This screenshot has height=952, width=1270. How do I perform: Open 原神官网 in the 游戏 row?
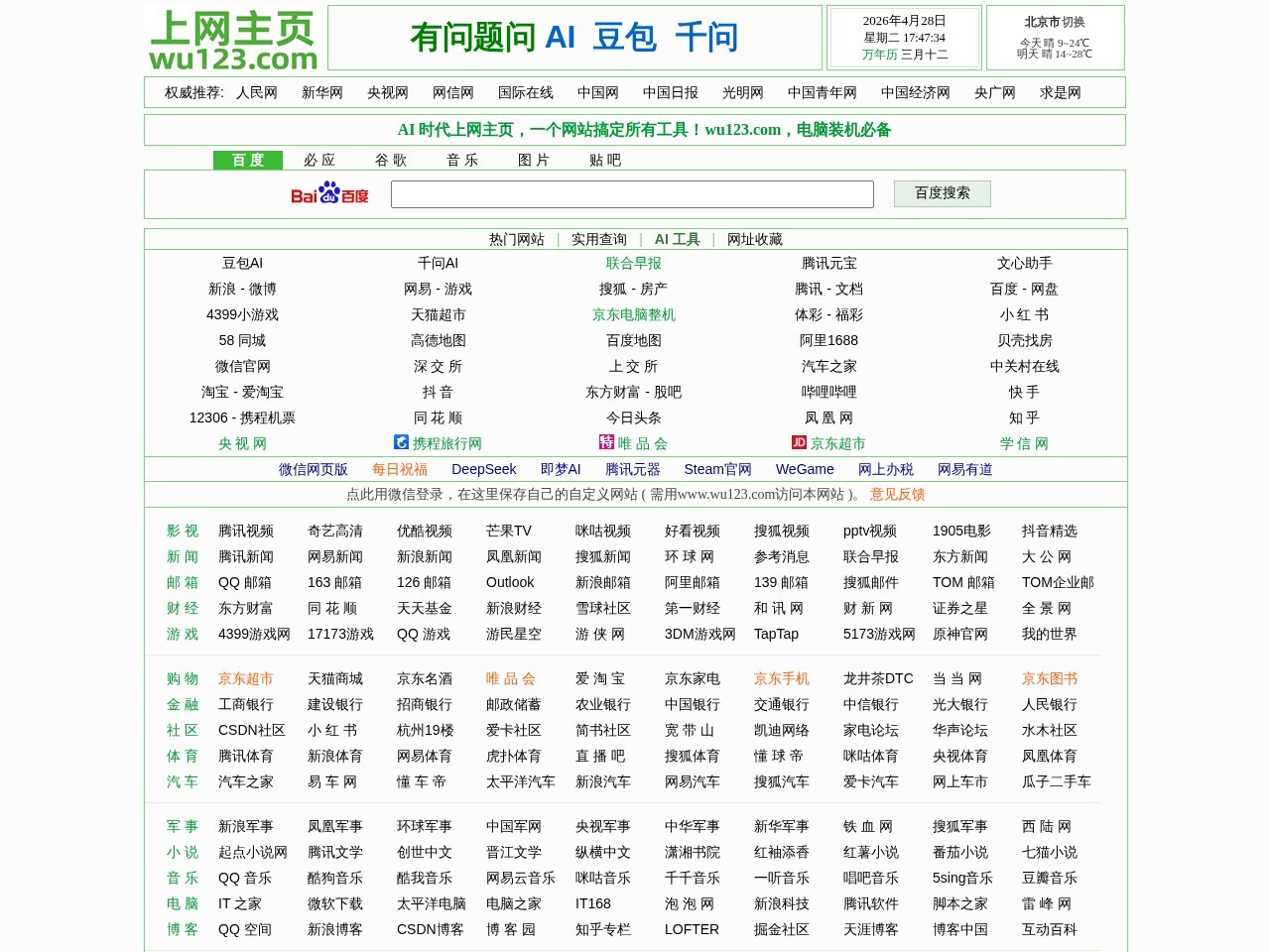click(x=960, y=634)
